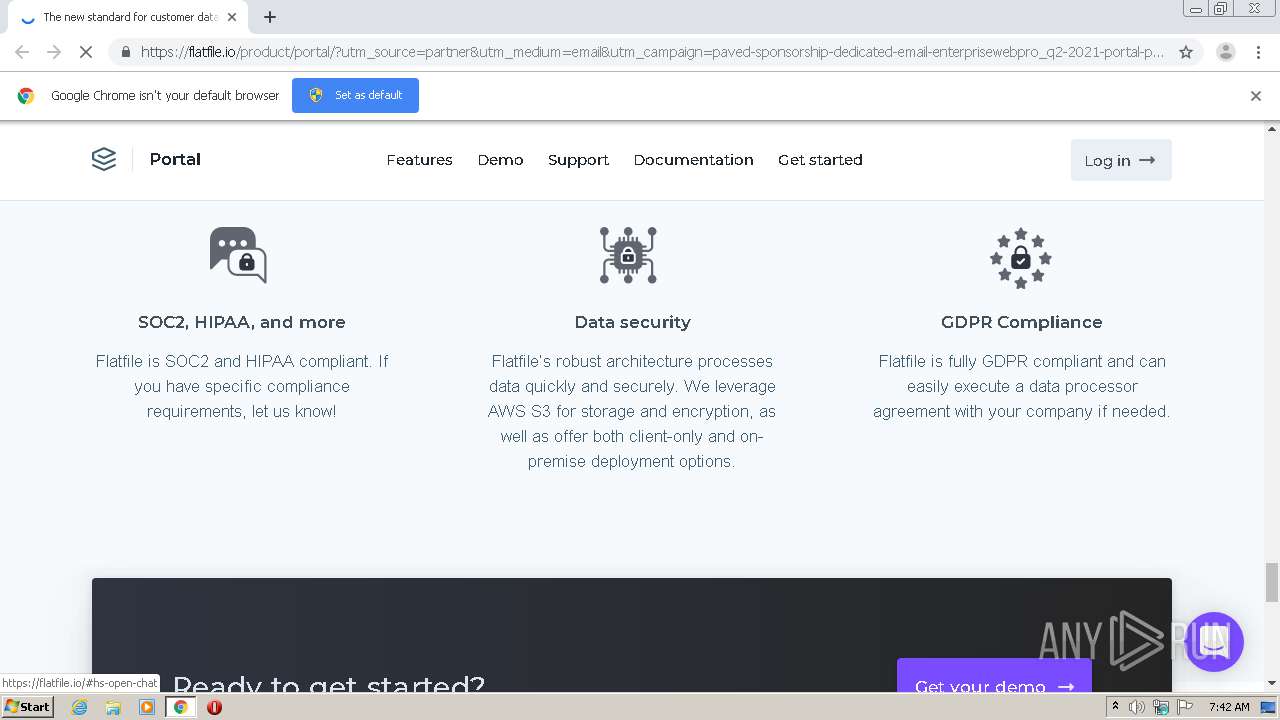
Task: Open media player in taskbar
Action: pyautogui.click(x=147, y=707)
